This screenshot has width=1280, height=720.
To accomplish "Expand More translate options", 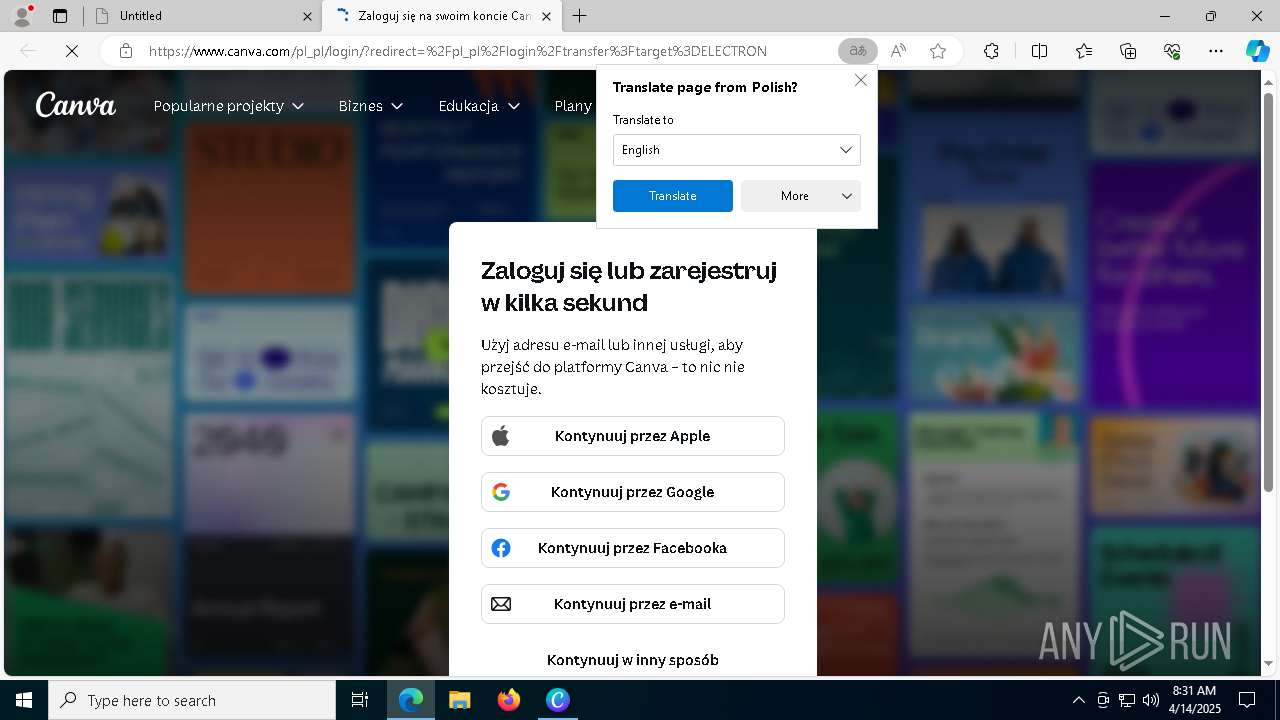I will 801,196.
